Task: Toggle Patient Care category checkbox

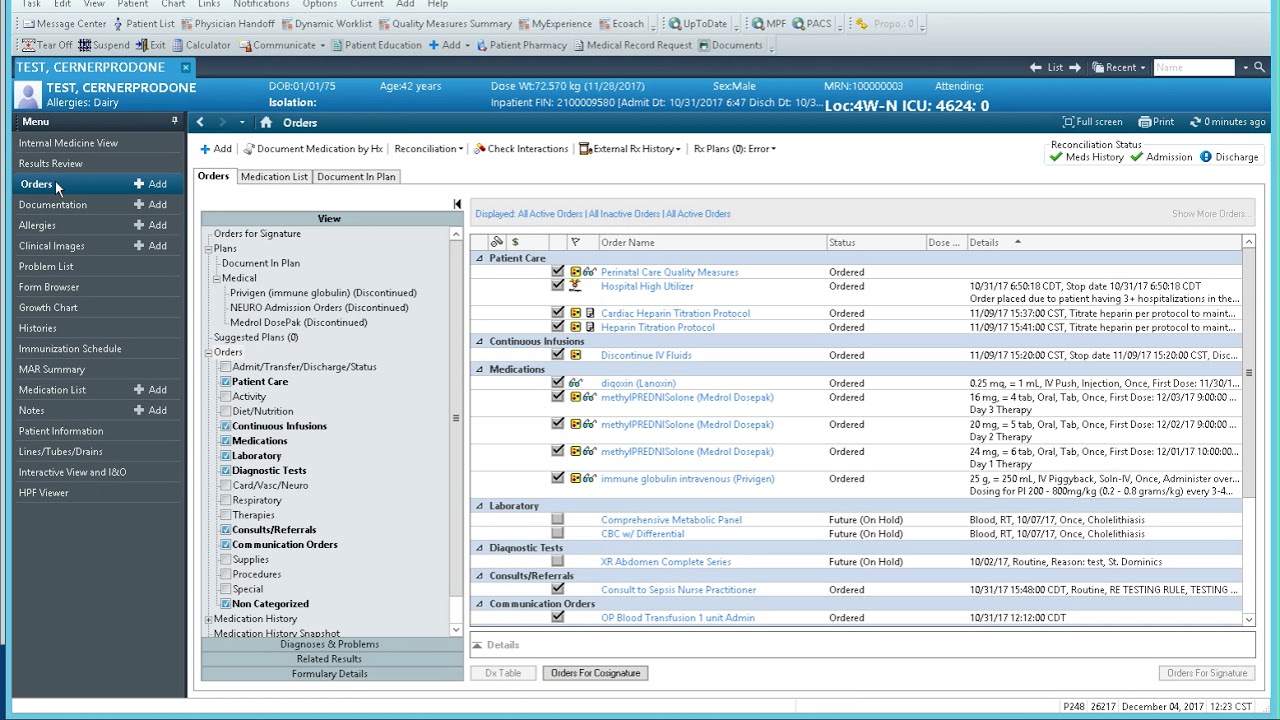Action: (226, 382)
